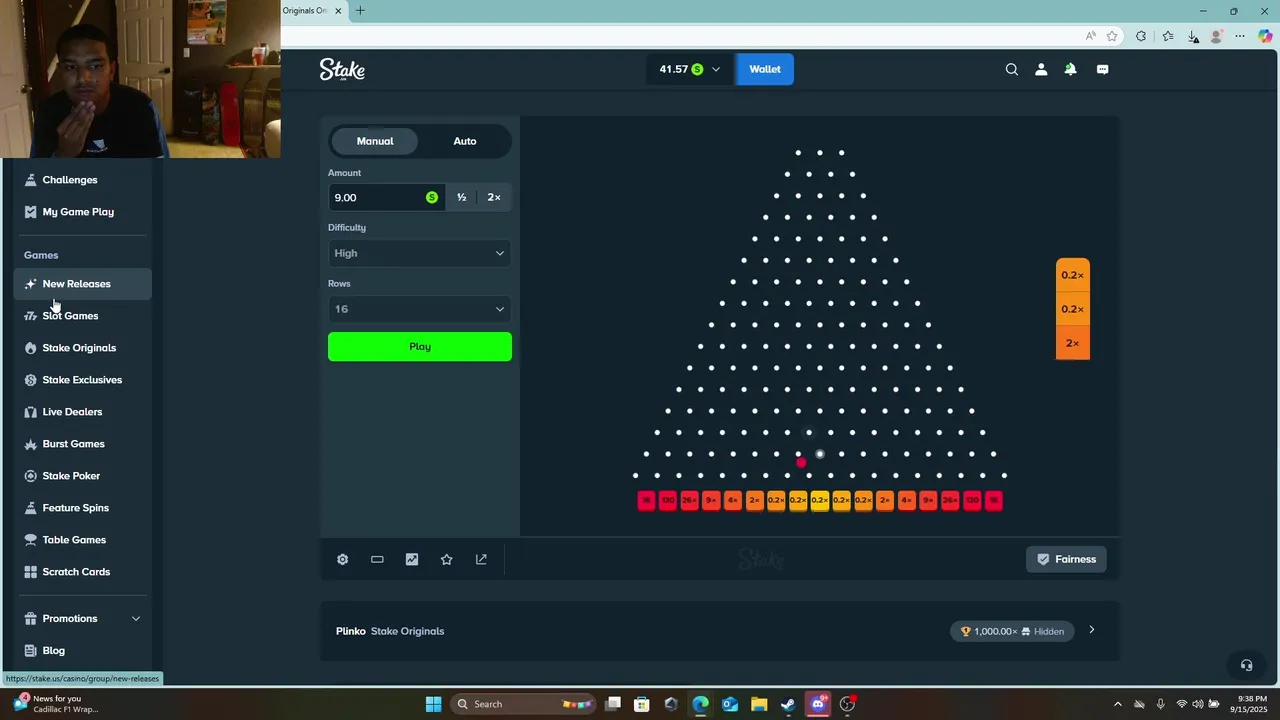Open the user profile icon in Stake header
This screenshot has height=720, width=1280.
coord(1041,69)
